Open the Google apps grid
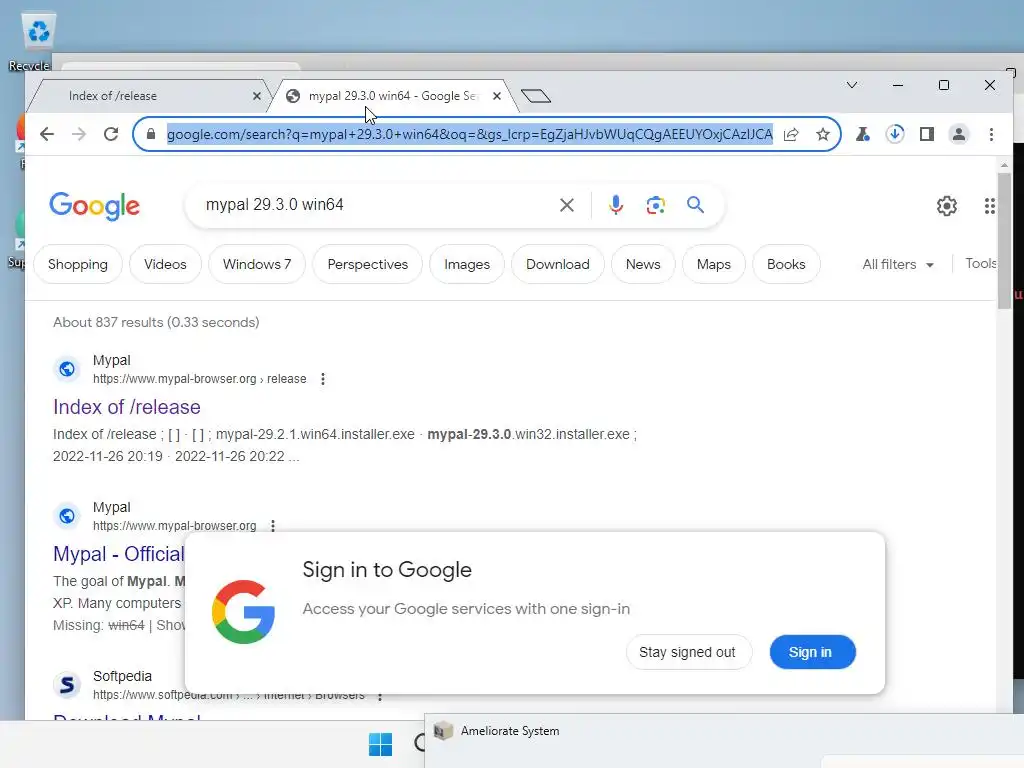 tap(989, 206)
